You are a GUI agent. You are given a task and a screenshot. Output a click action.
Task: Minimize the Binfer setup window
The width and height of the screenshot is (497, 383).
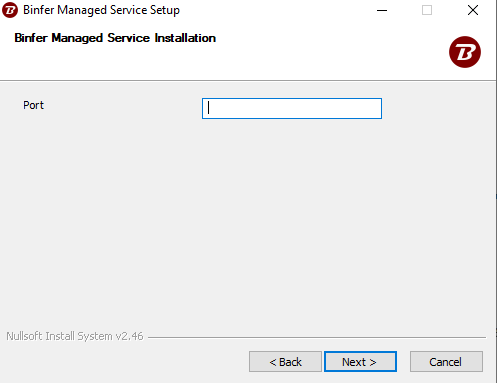pyautogui.click(x=382, y=10)
